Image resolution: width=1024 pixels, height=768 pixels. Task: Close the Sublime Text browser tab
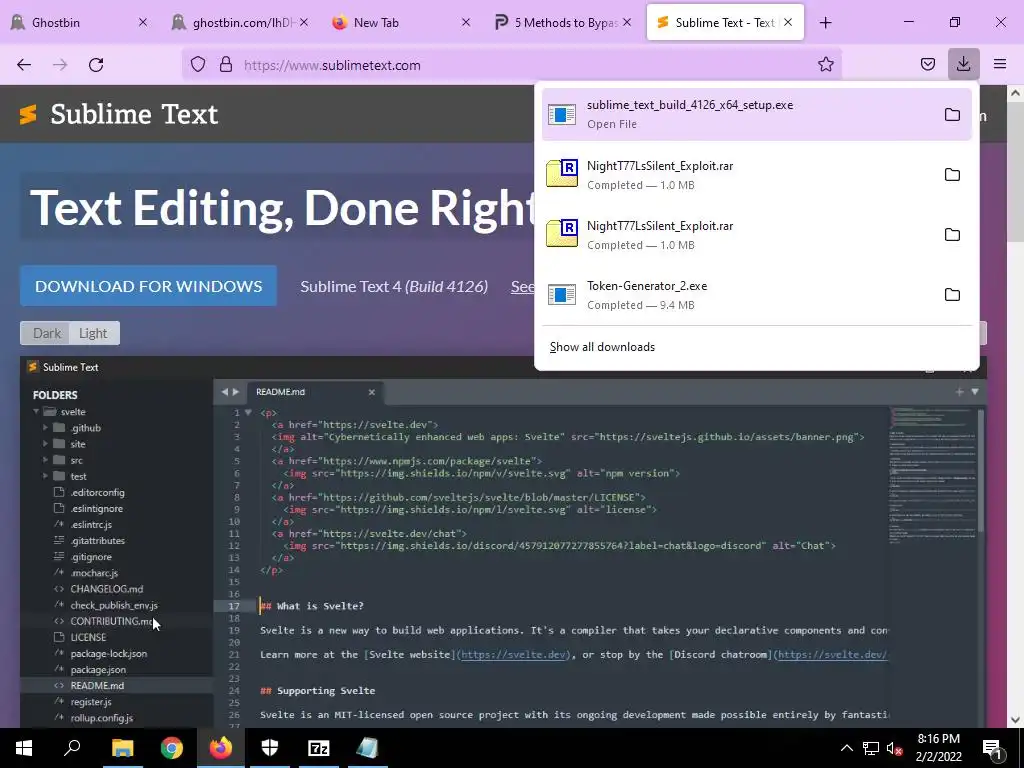point(788,23)
